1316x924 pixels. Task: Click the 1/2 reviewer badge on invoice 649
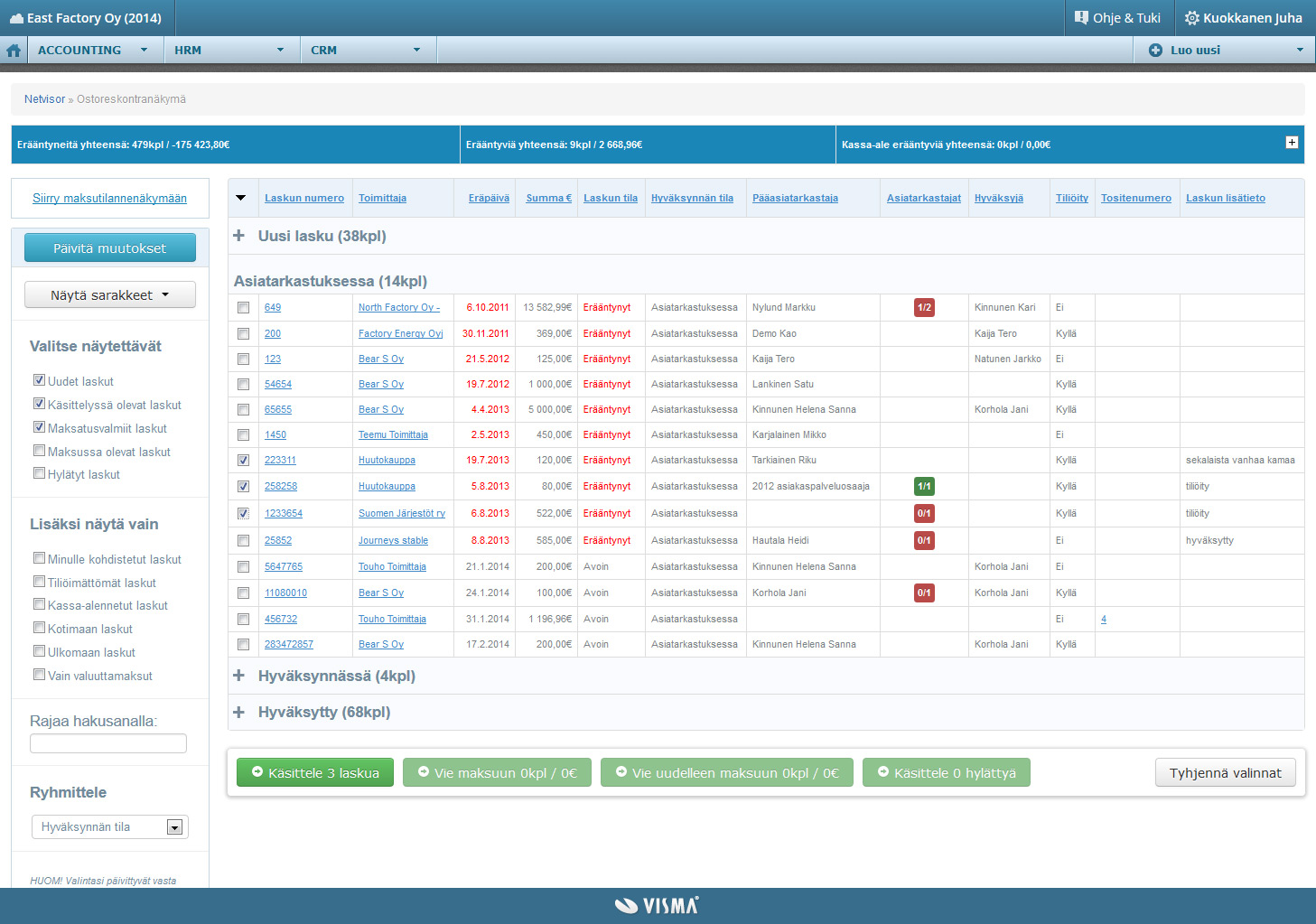[x=924, y=307]
